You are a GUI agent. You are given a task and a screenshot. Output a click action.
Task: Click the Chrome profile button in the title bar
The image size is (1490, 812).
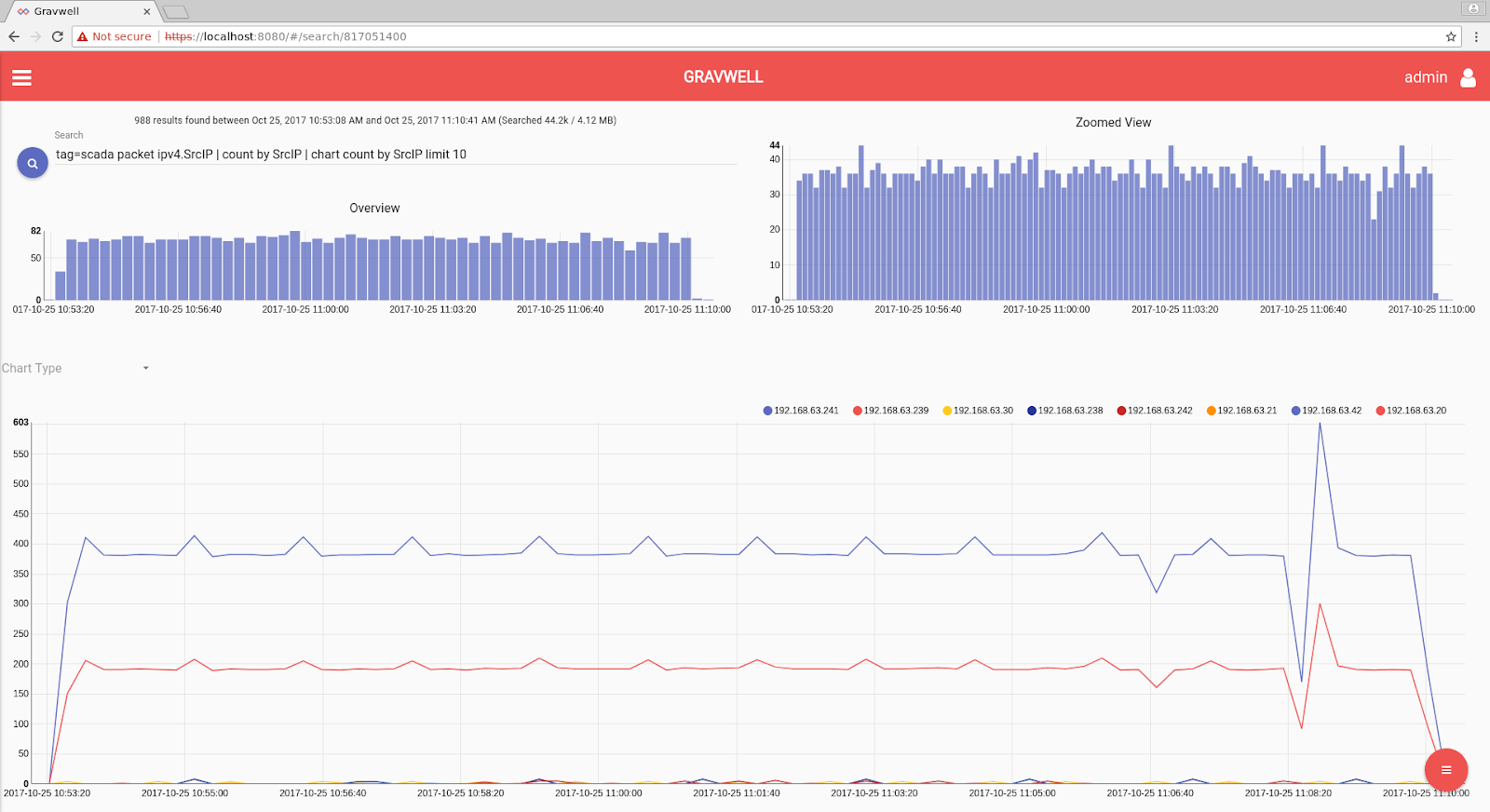coord(1473,8)
